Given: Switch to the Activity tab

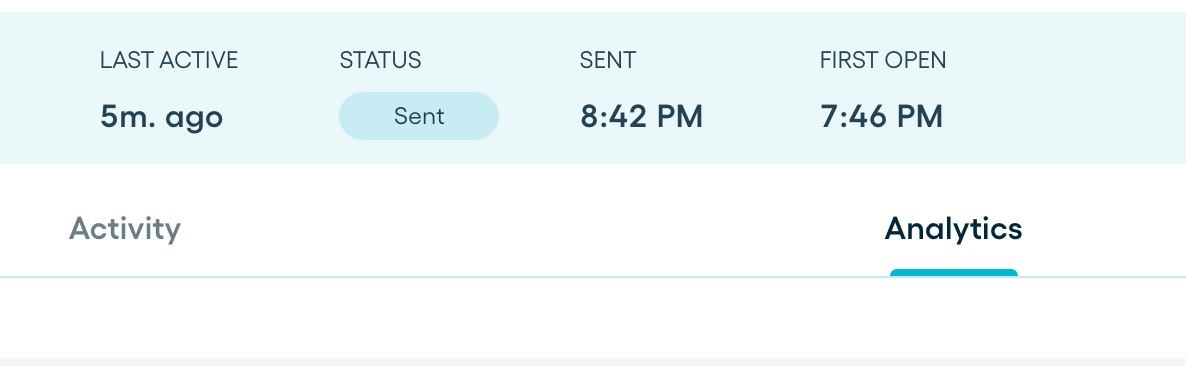Looking at the screenshot, I should tap(125, 228).
